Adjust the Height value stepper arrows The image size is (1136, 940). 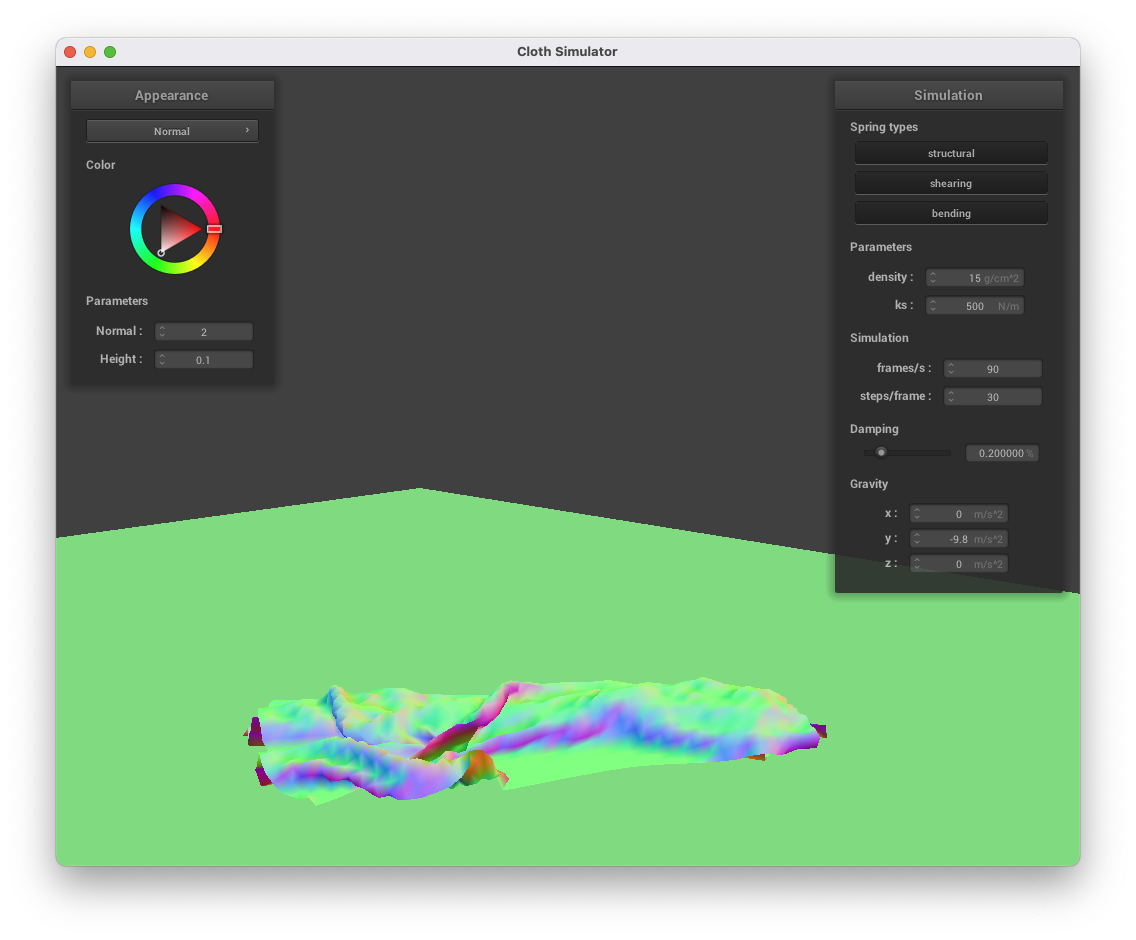pyautogui.click(x=162, y=359)
